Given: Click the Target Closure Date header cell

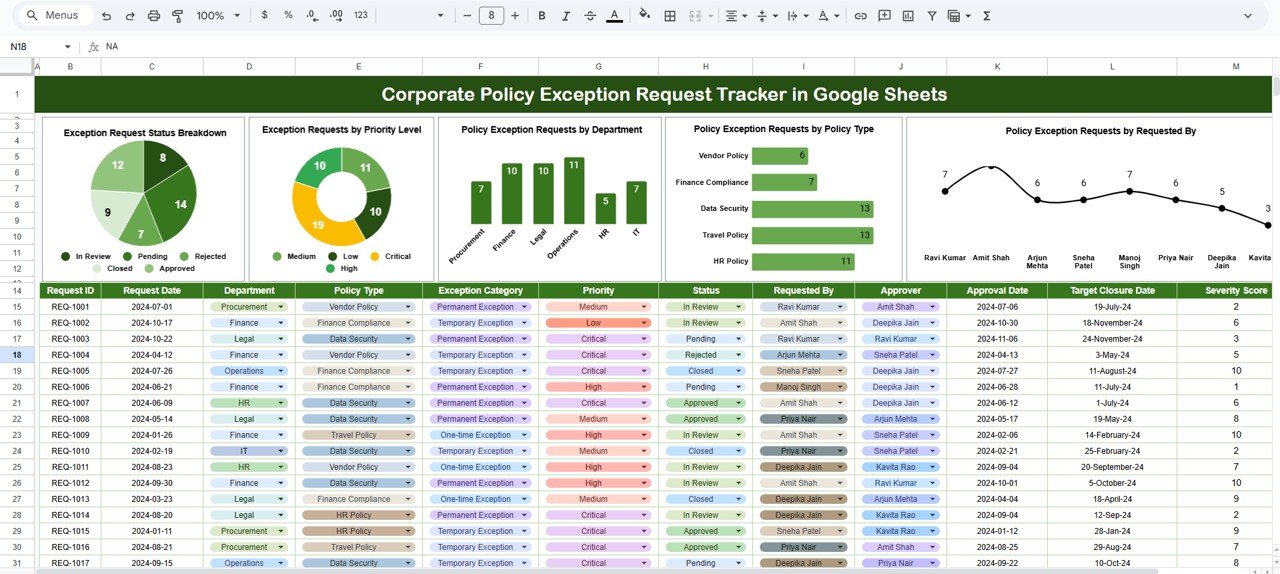Looking at the screenshot, I should coord(1112,291).
